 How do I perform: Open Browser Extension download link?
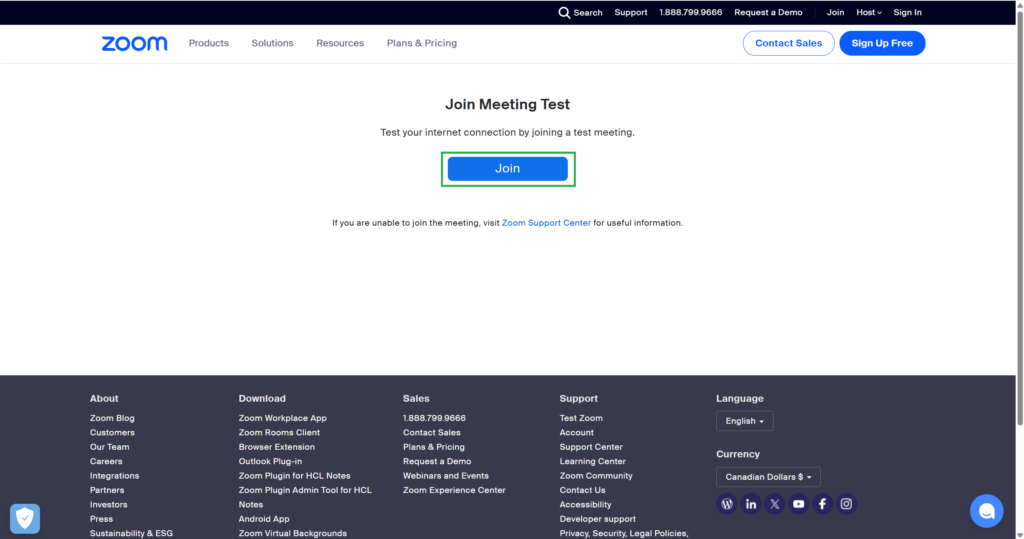pyautogui.click(x=277, y=447)
